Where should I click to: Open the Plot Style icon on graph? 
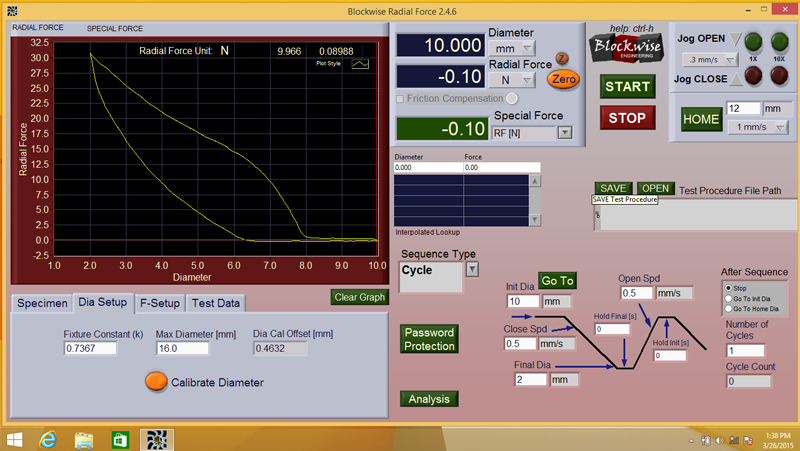[x=359, y=62]
